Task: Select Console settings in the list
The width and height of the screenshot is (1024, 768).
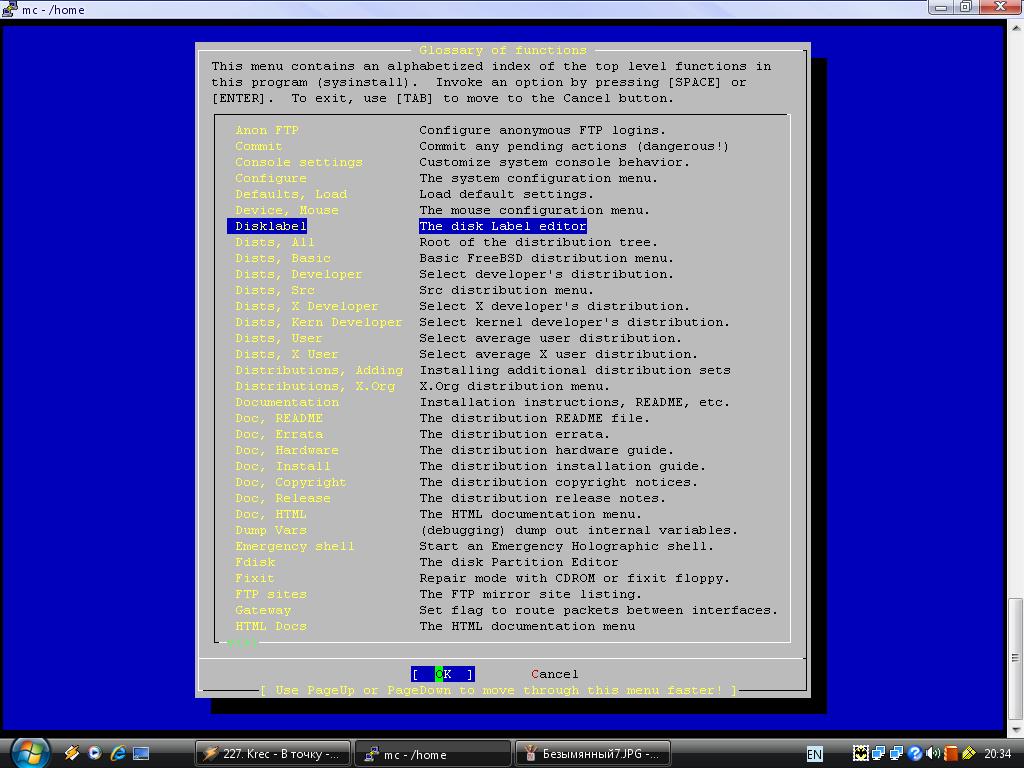Action: click(299, 162)
